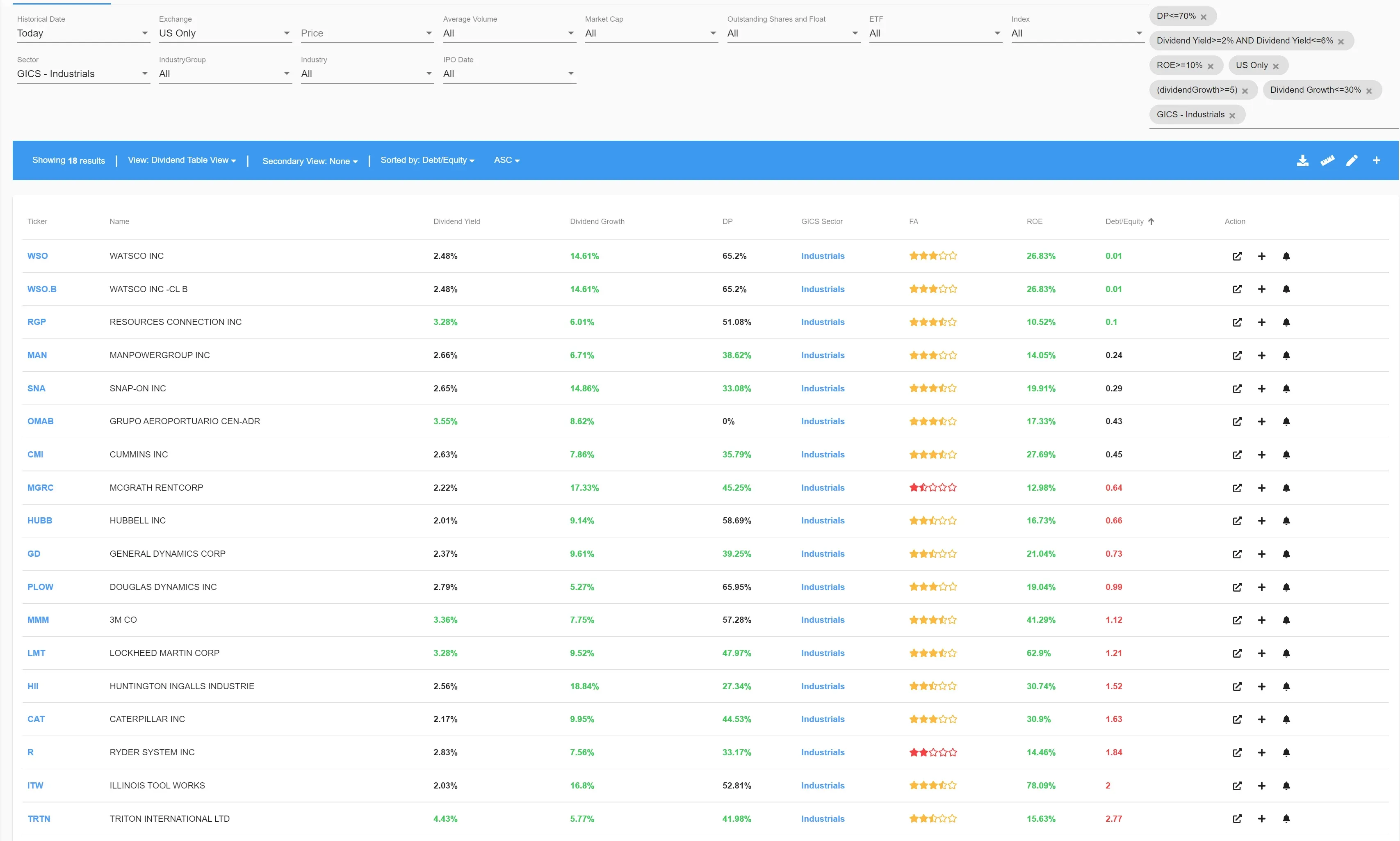The image size is (1400, 841).
Task: Open the LMT ticker link
Action: point(36,653)
